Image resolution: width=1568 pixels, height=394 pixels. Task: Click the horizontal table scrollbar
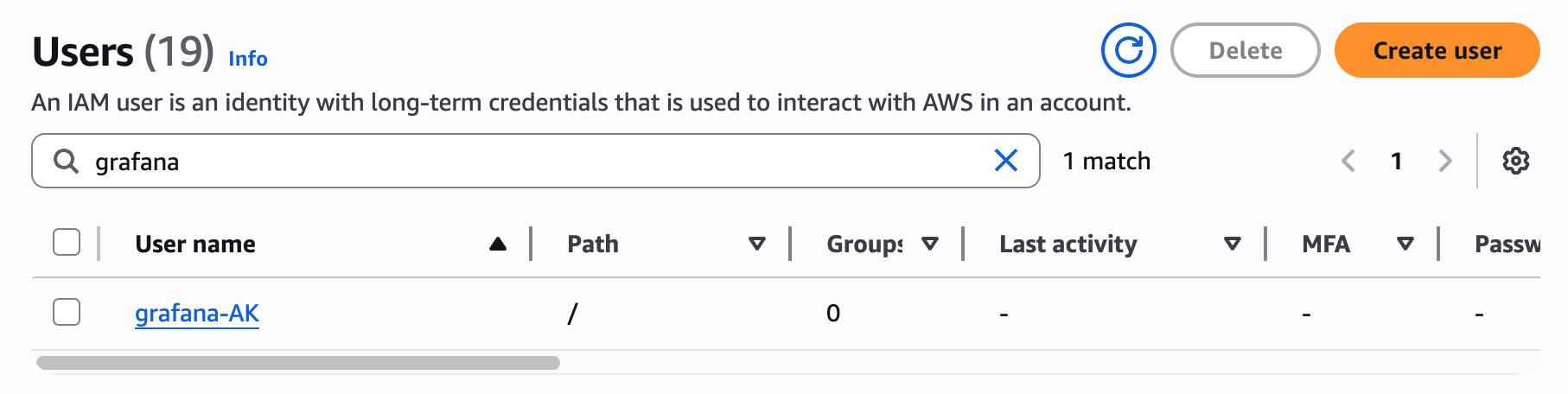[x=298, y=363]
